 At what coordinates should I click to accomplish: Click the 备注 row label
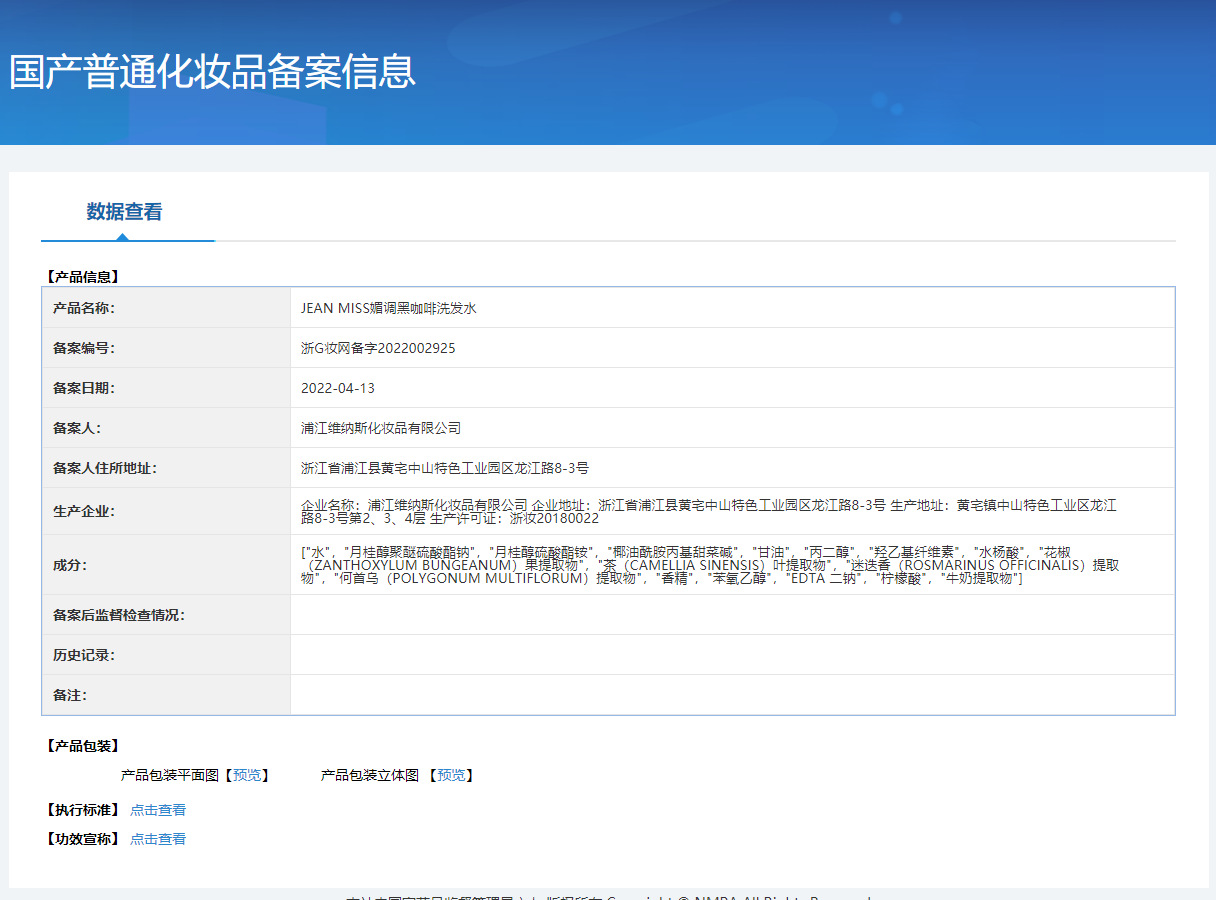tap(70, 695)
